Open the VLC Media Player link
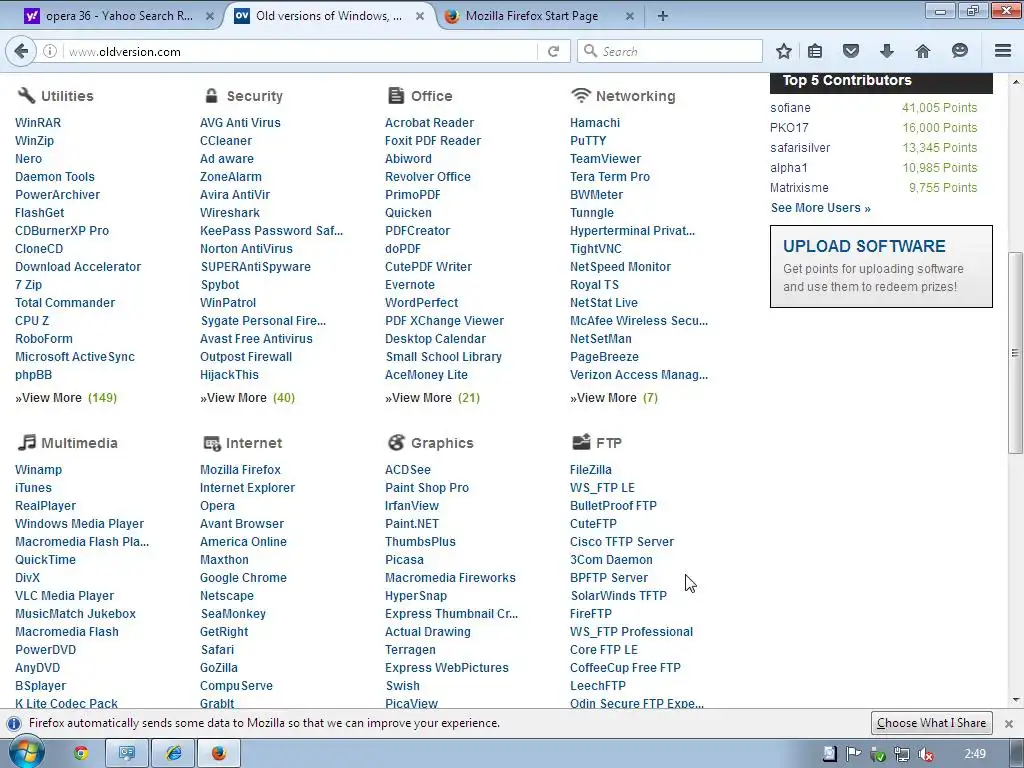This screenshot has width=1024, height=768. click(65, 596)
